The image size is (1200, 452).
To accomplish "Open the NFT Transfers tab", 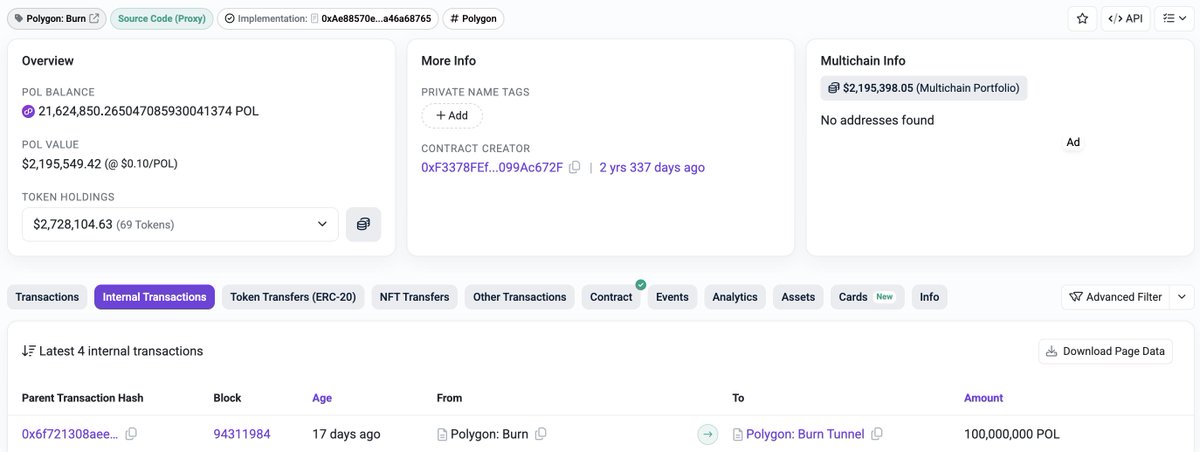I will [415, 297].
